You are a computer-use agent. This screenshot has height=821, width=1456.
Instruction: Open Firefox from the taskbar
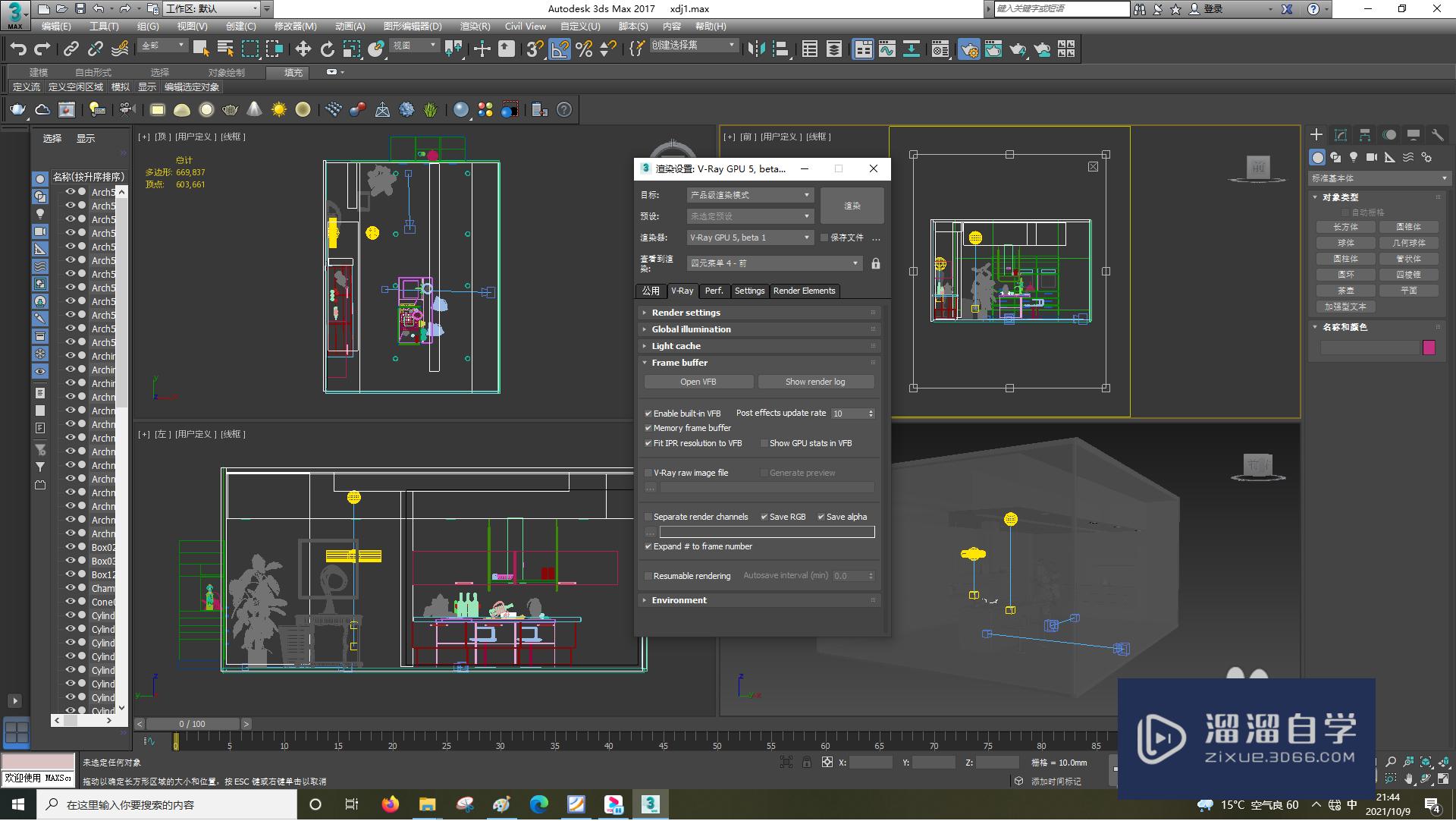(x=391, y=804)
